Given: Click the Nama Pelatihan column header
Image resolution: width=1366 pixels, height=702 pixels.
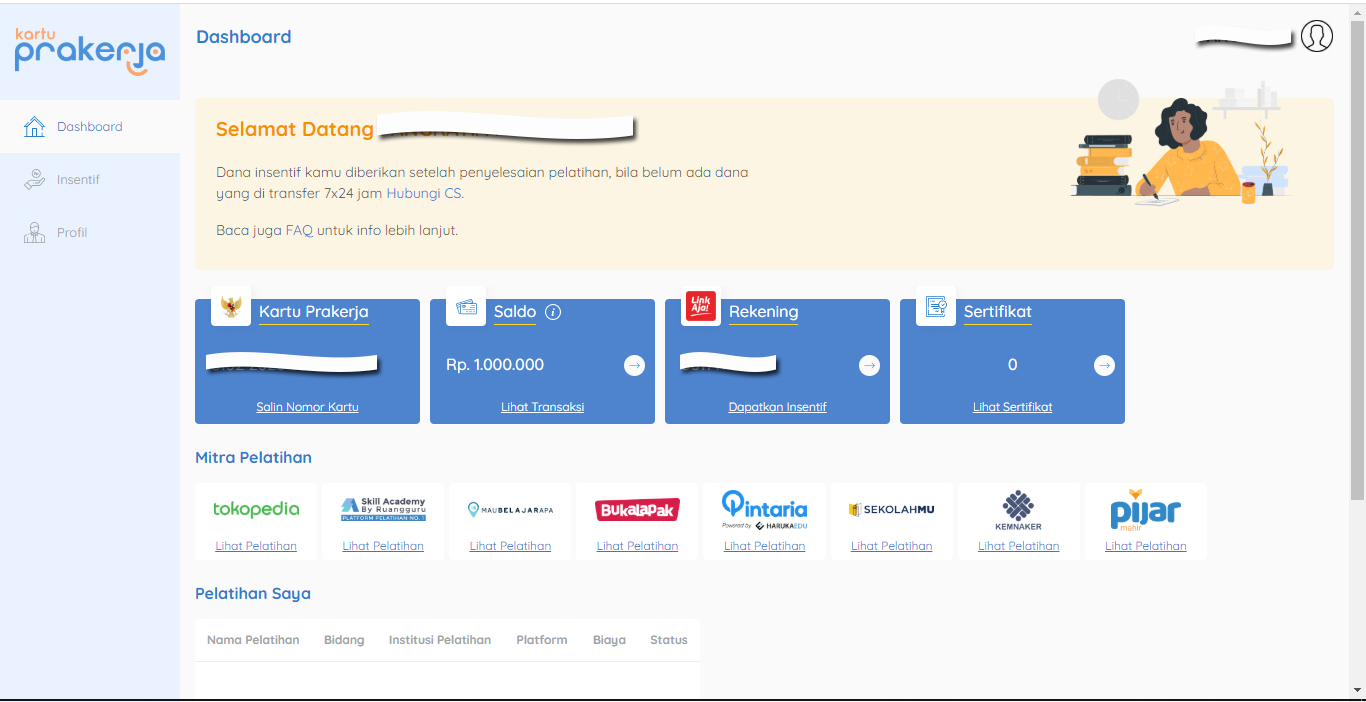Looking at the screenshot, I should point(253,640).
